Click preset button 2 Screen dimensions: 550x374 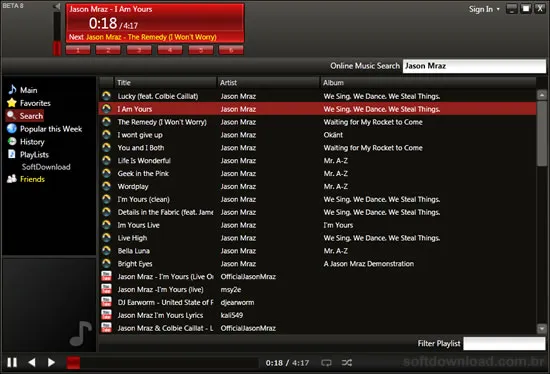click(x=108, y=50)
